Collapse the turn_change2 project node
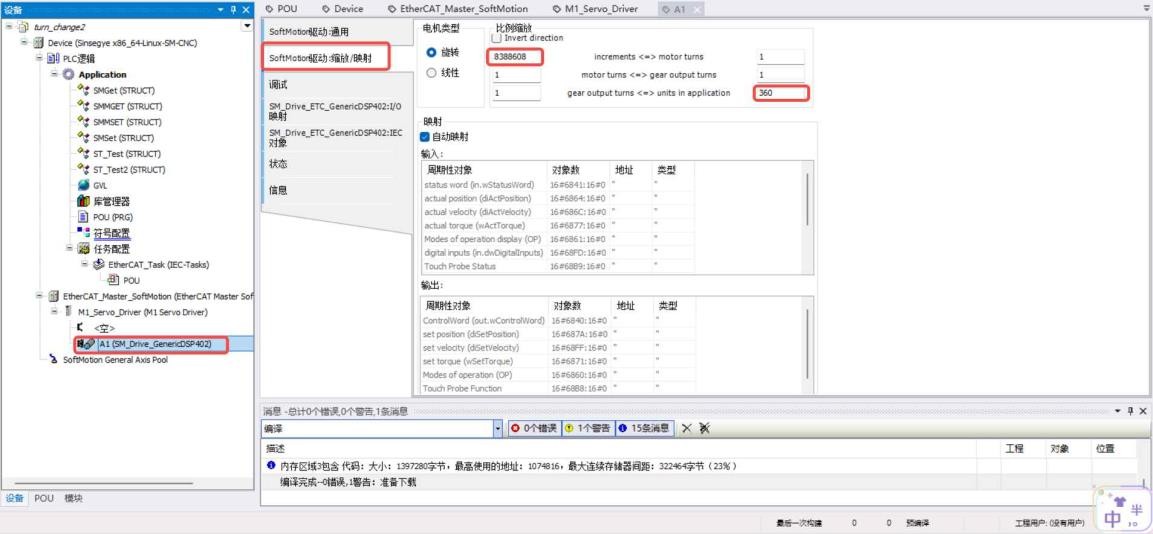1153x534 pixels. (8, 26)
